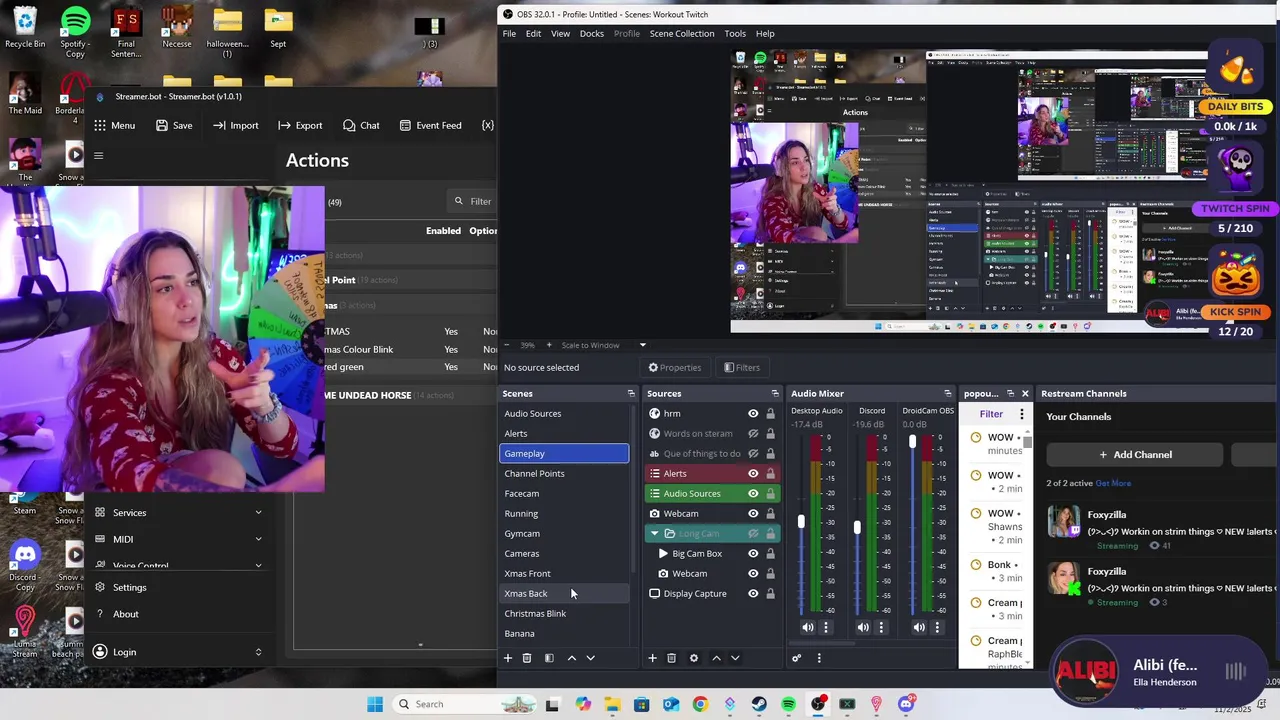Click Add Channel in Restream Channels

[x=1135, y=454]
